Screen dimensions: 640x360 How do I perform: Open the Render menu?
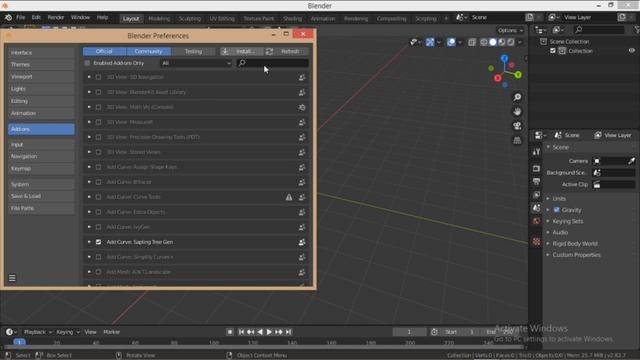click(x=56, y=18)
